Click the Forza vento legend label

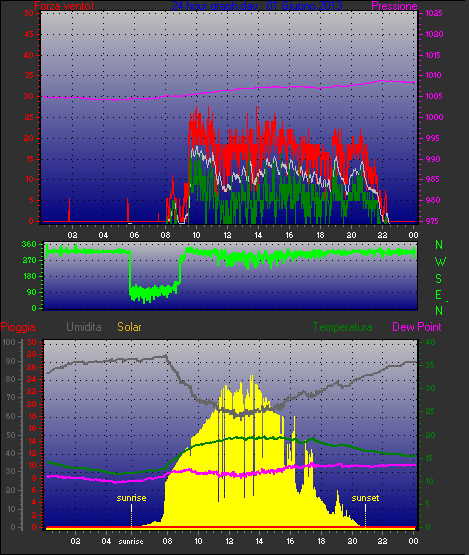(64, 6)
